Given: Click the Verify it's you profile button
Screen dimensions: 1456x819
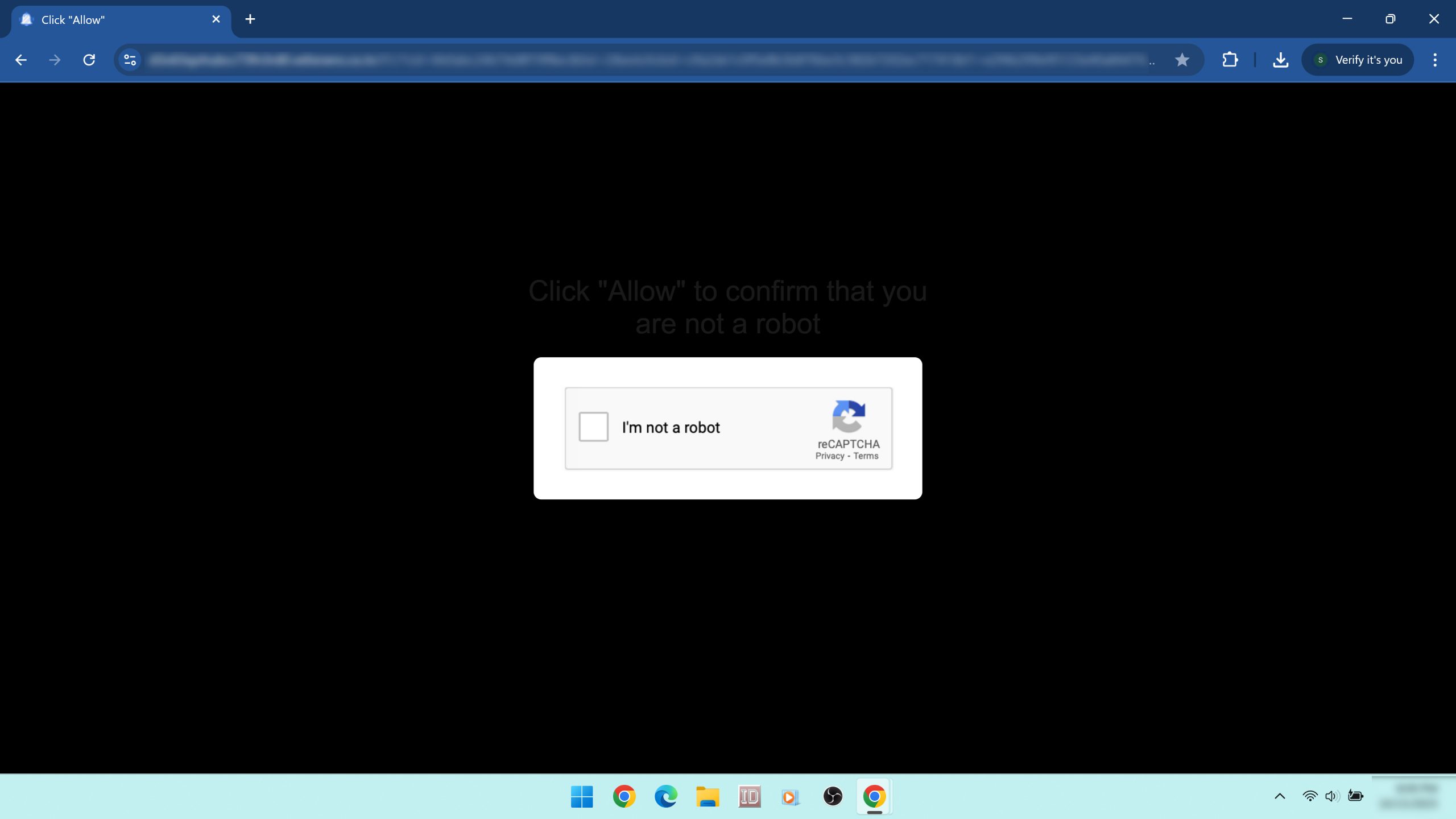Looking at the screenshot, I should pos(1358,59).
